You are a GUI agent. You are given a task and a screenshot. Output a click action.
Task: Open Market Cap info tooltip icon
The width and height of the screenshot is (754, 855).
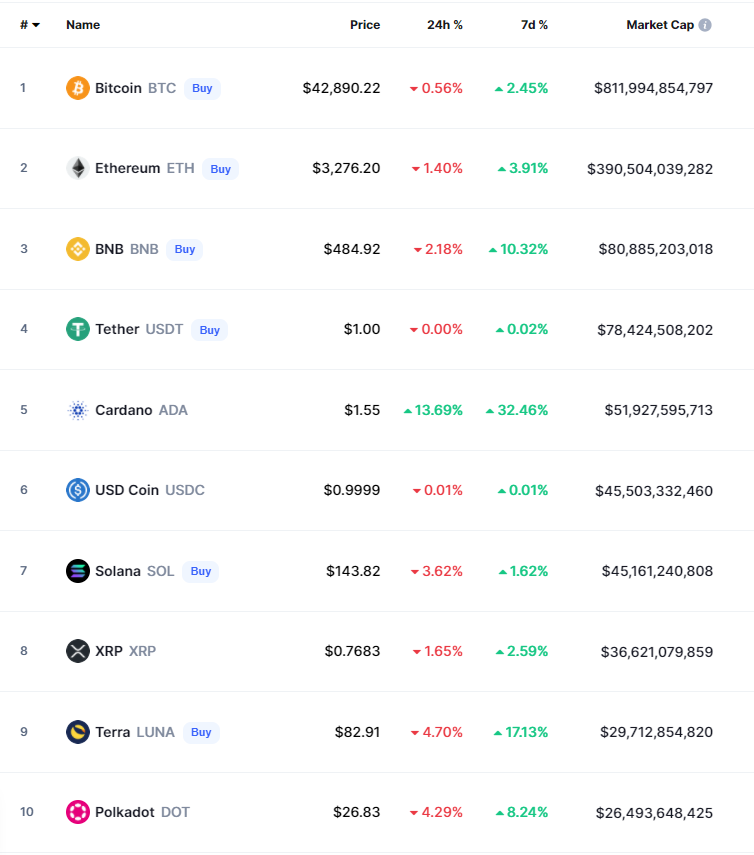pos(705,25)
